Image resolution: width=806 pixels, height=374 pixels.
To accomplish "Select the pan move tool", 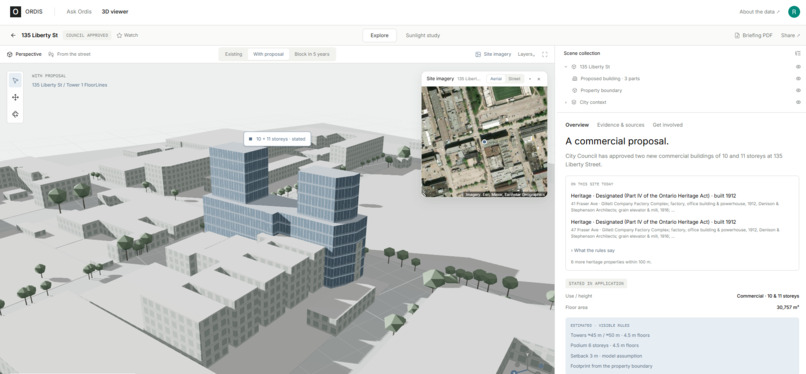I will click(x=15, y=97).
